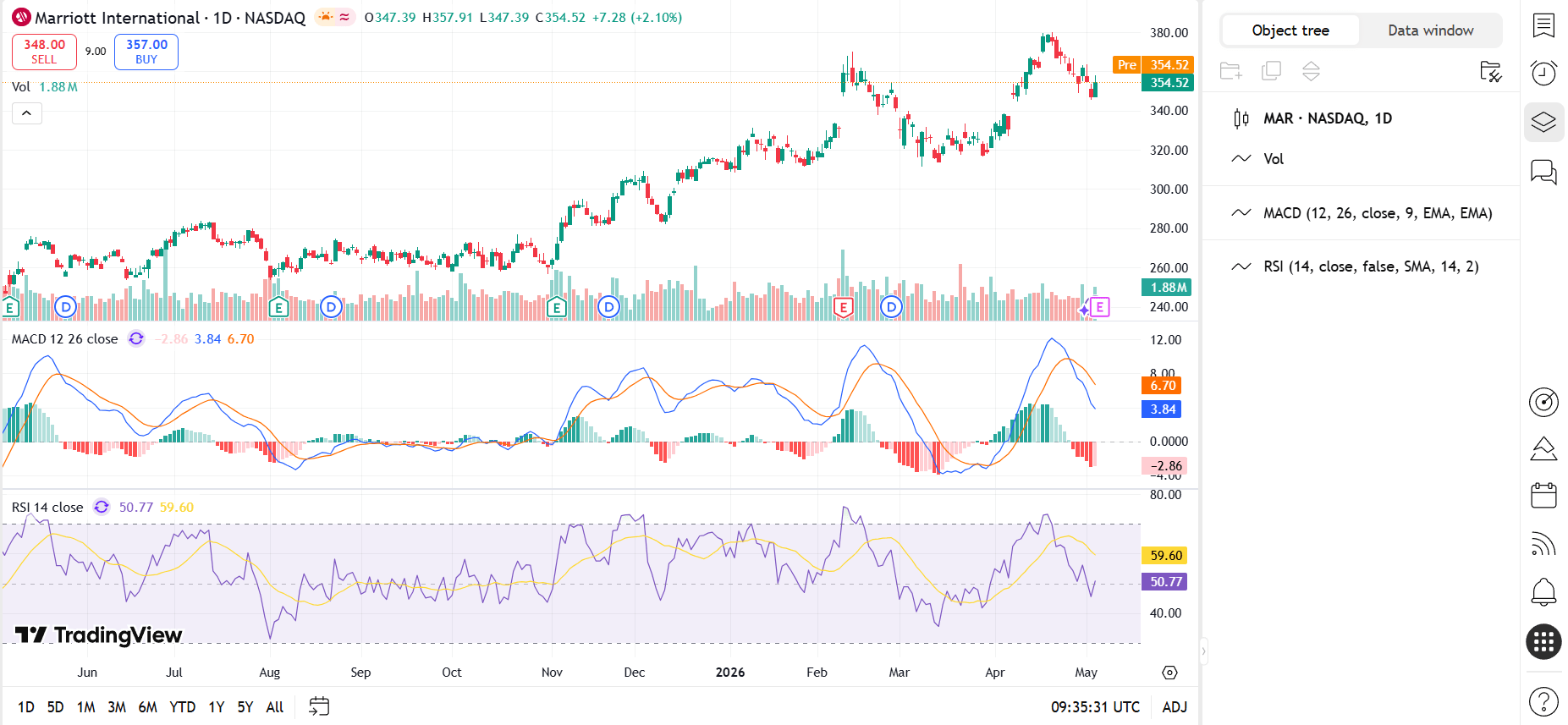Open the Watchlist panel icon
This screenshot has height=725, width=1568.
point(1543,25)
